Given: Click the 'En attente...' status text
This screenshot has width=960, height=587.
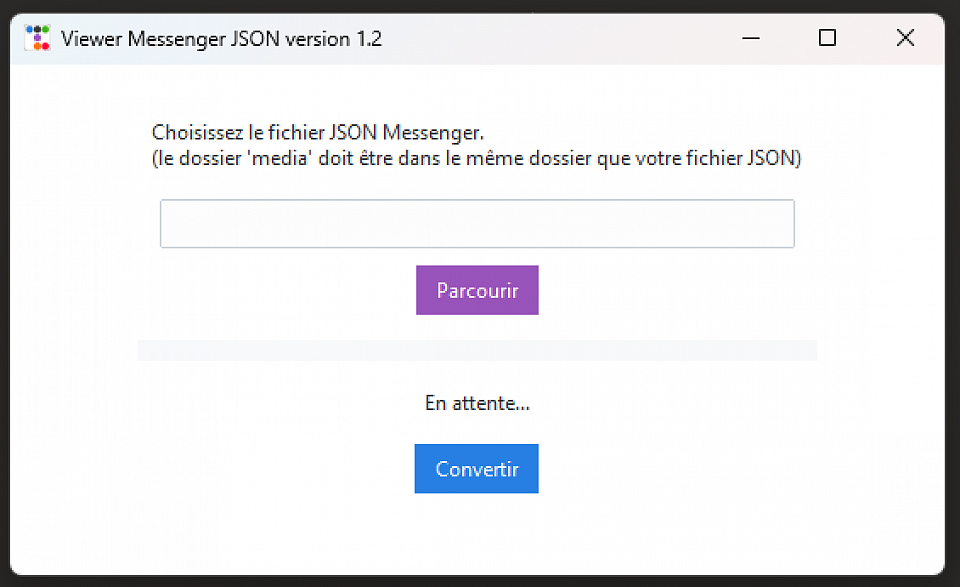Looking at the screenshot, I should (x=477, y=404).
